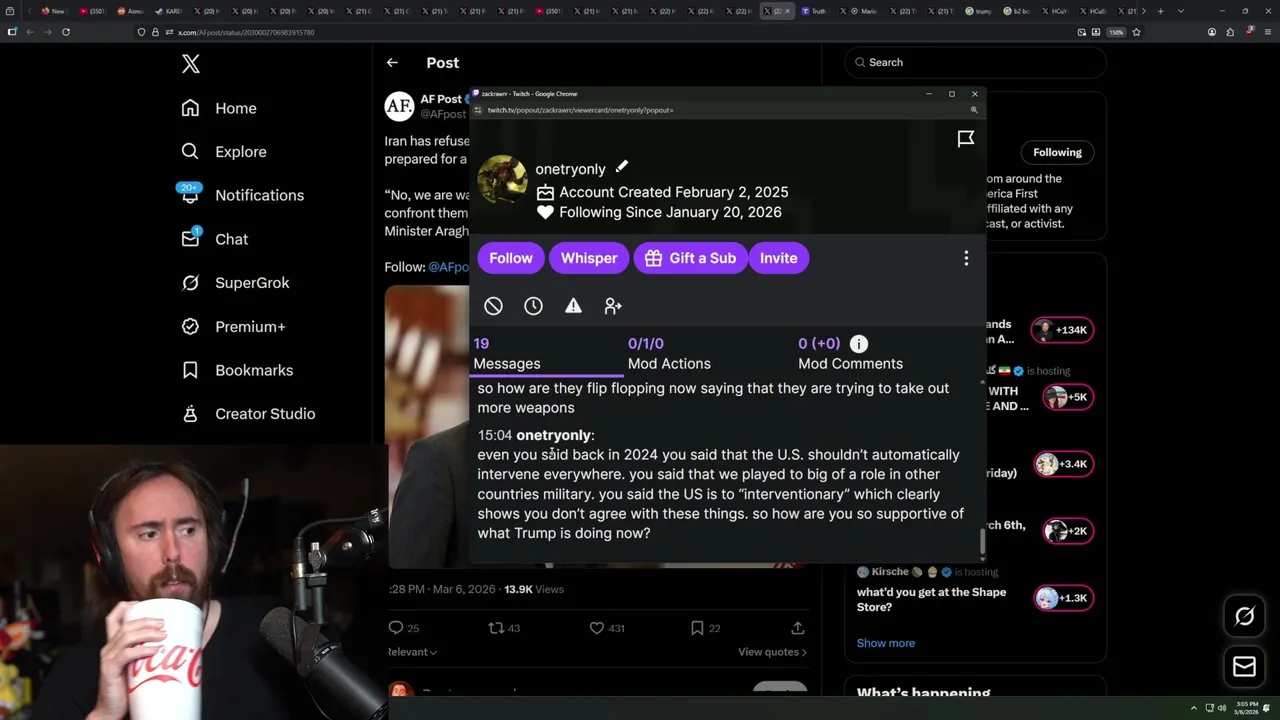Screen dimensions: 1280x720
Task: Click the Gift a Sub button
Action: click(690, 258)
